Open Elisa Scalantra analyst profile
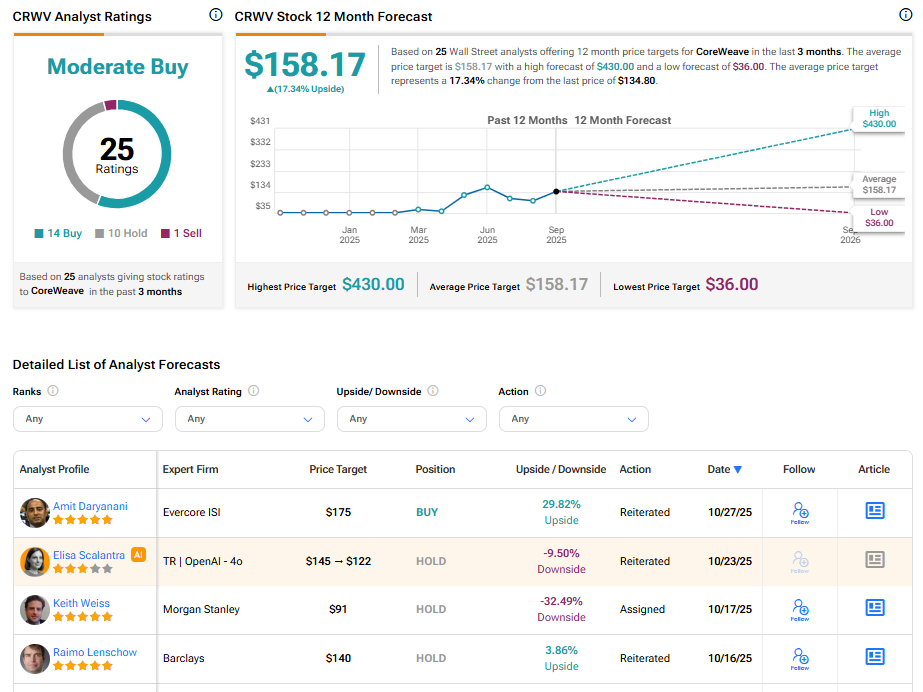 pos(90,554)
